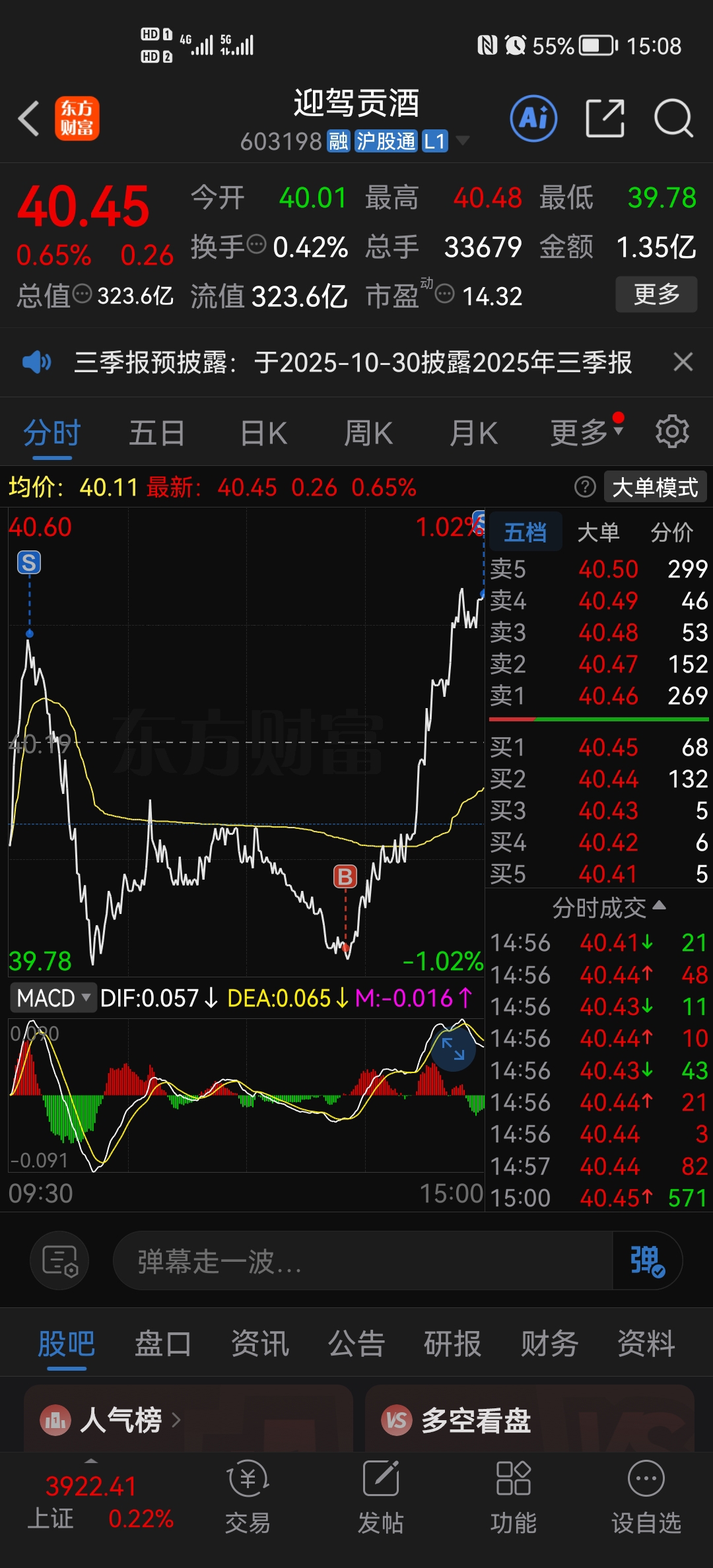Tap the 卖1 40.46 order row
Viewport: 713px width, 1568px height.
(599, 696)
